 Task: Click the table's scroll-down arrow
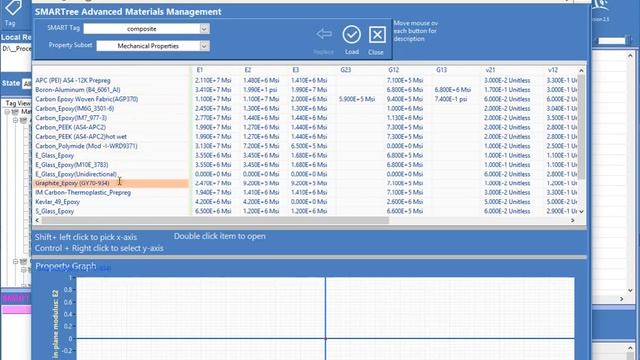tap(581, 211)
